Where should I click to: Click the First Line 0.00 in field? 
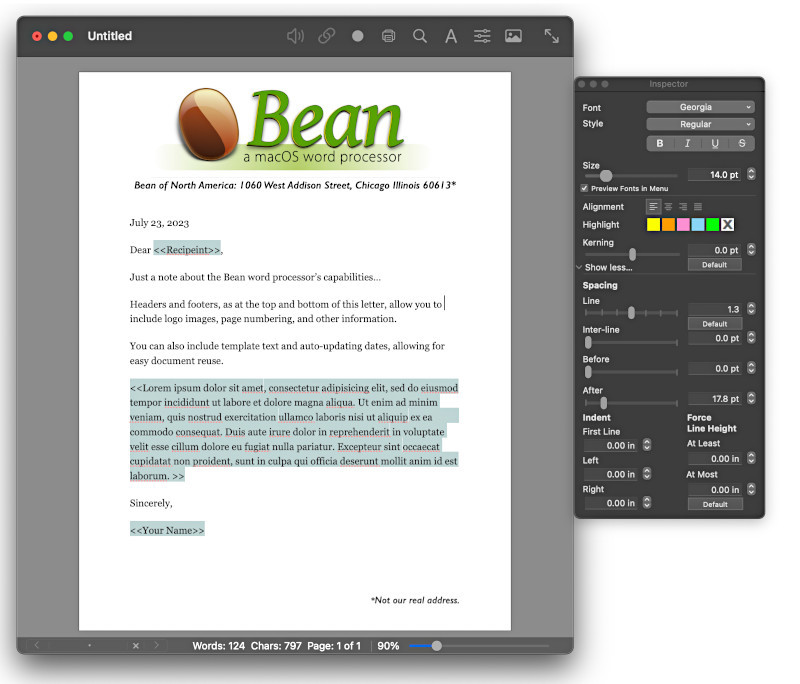pyautogui.click(x=611, y=445)
